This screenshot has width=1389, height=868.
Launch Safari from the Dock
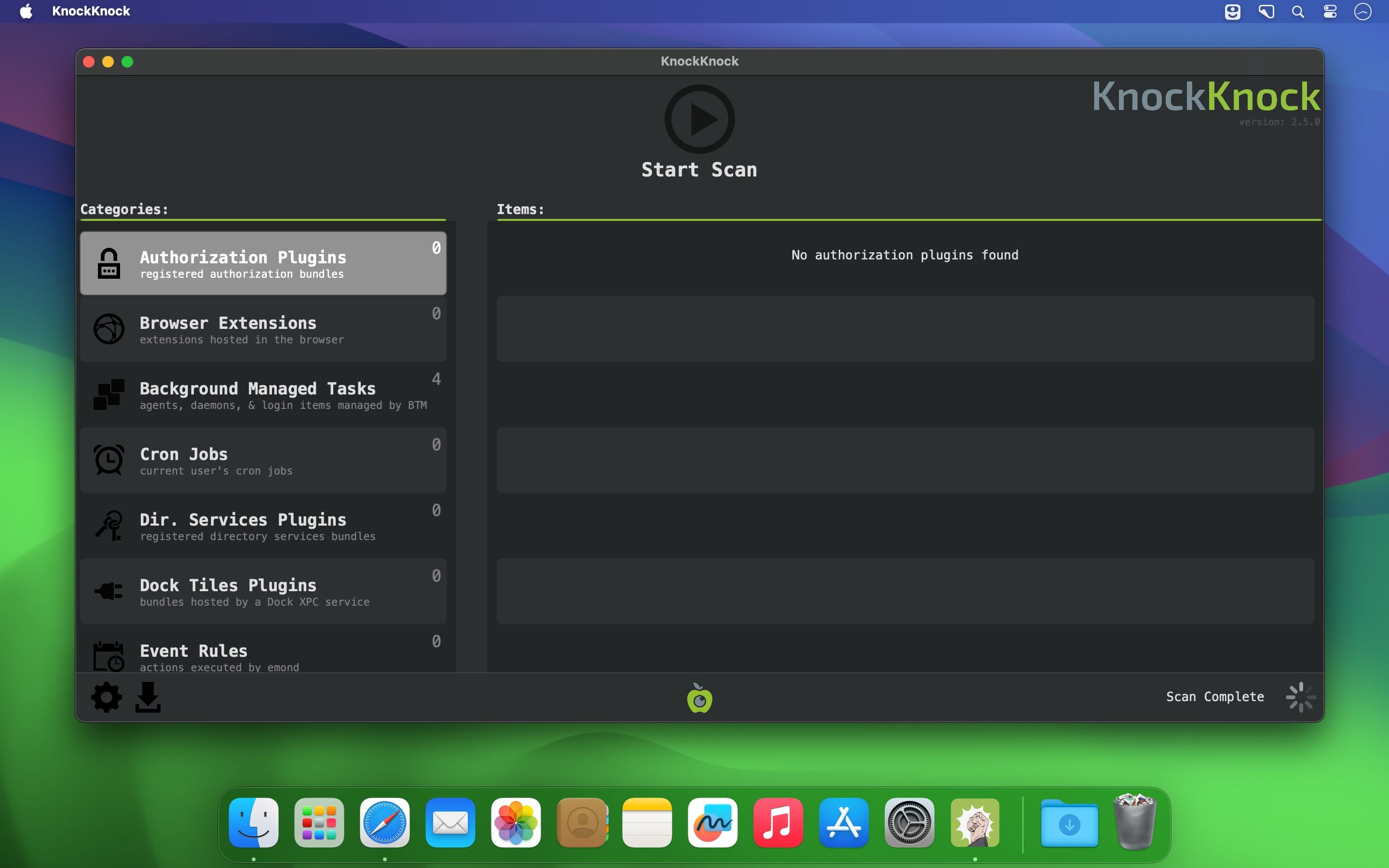pos(384,823)
